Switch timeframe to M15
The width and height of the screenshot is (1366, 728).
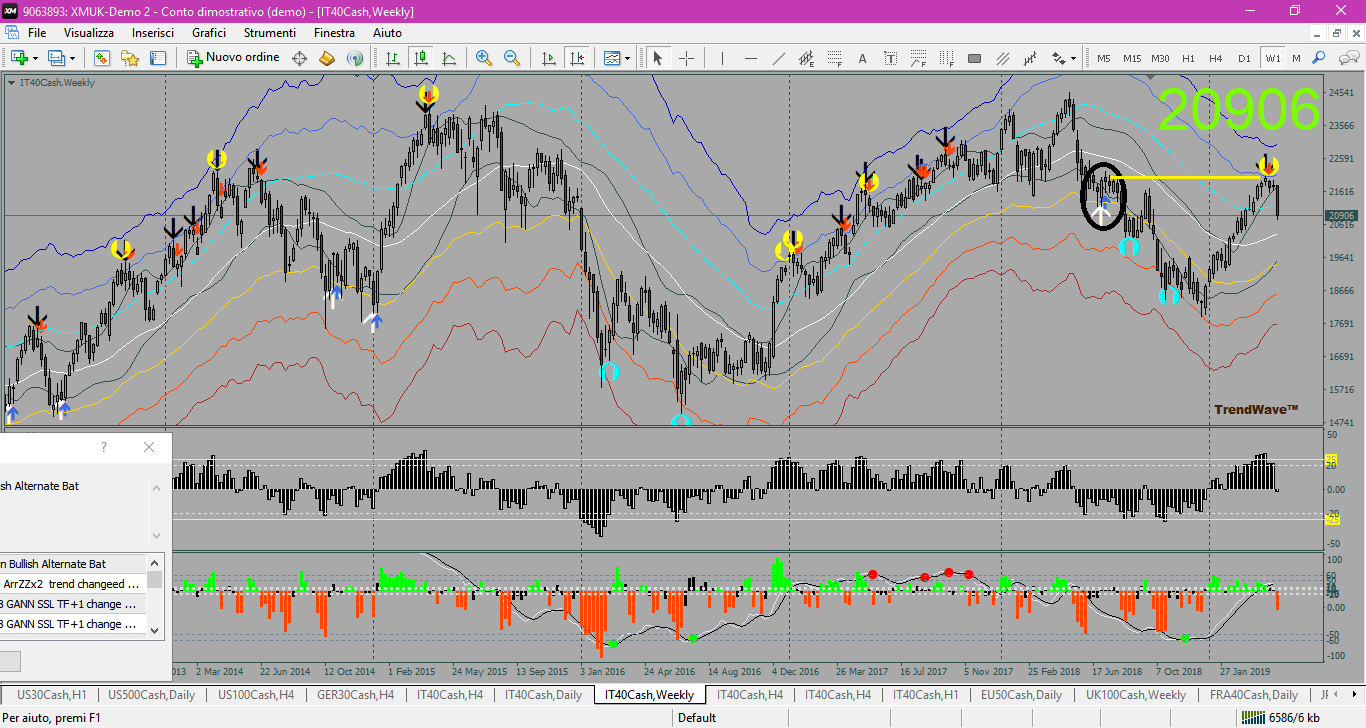pyautogui.click(x=1132, y=58)
